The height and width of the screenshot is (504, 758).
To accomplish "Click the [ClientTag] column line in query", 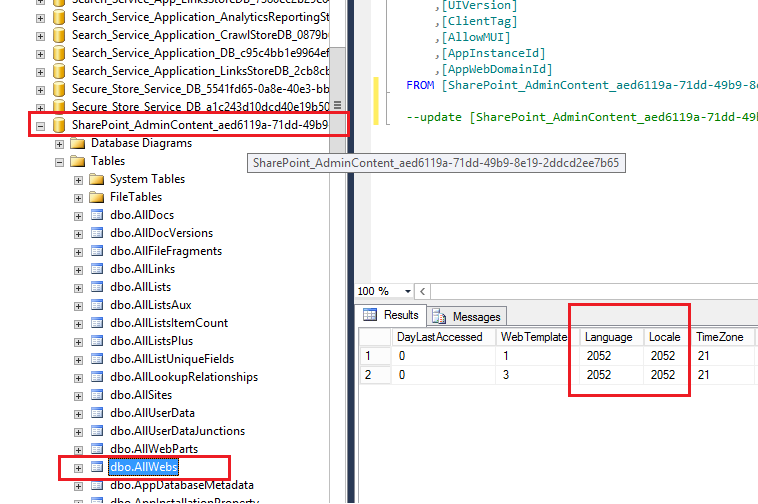I will tap(476, 21).
